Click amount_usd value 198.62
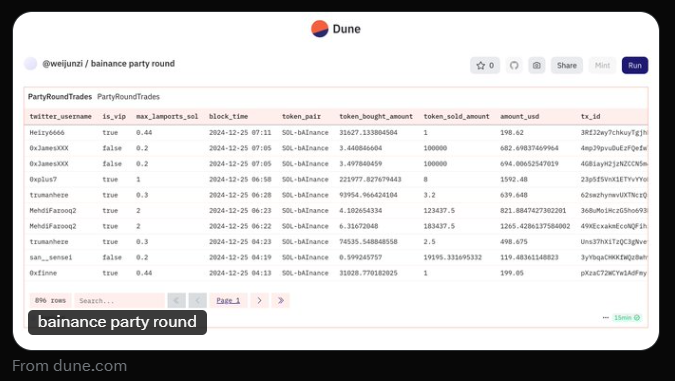This screenshot has height=381, width=675. click(512, 133)
